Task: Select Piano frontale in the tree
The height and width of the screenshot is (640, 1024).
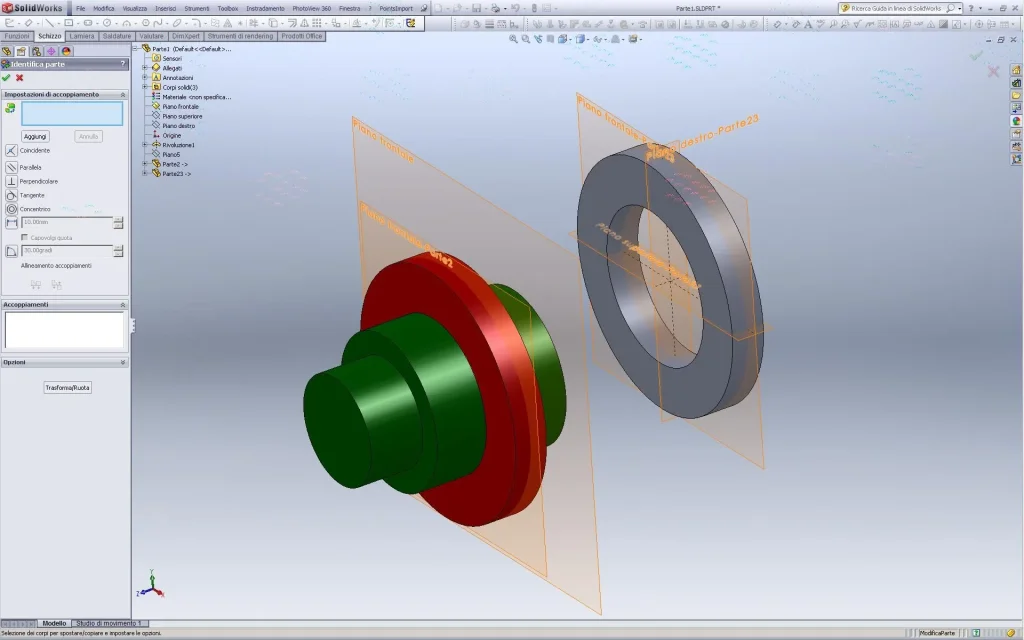Action: (180, 106)
